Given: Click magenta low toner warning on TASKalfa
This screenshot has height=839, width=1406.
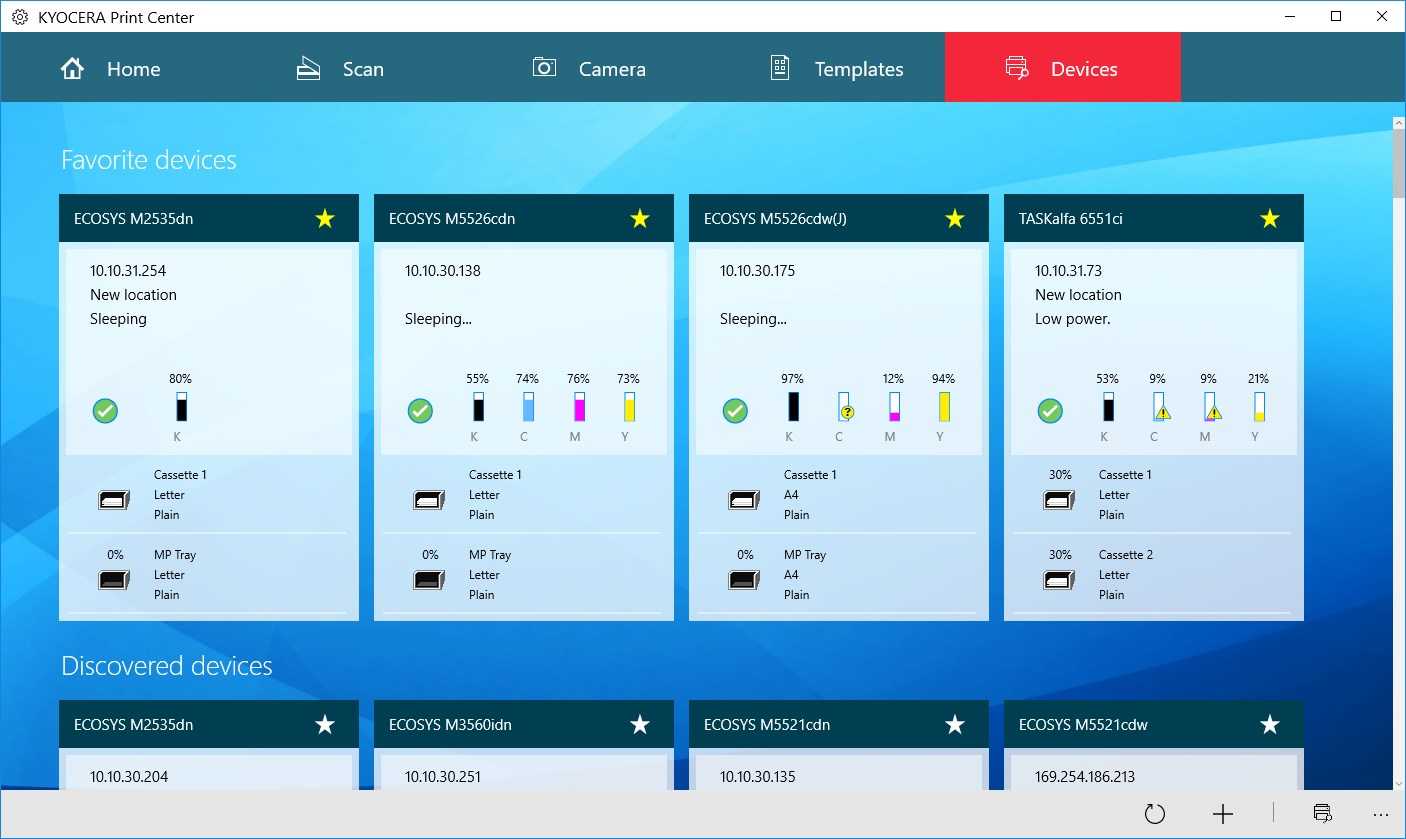Looking at the screenshot, I should pyautogui.click(x=1213, y=412).
